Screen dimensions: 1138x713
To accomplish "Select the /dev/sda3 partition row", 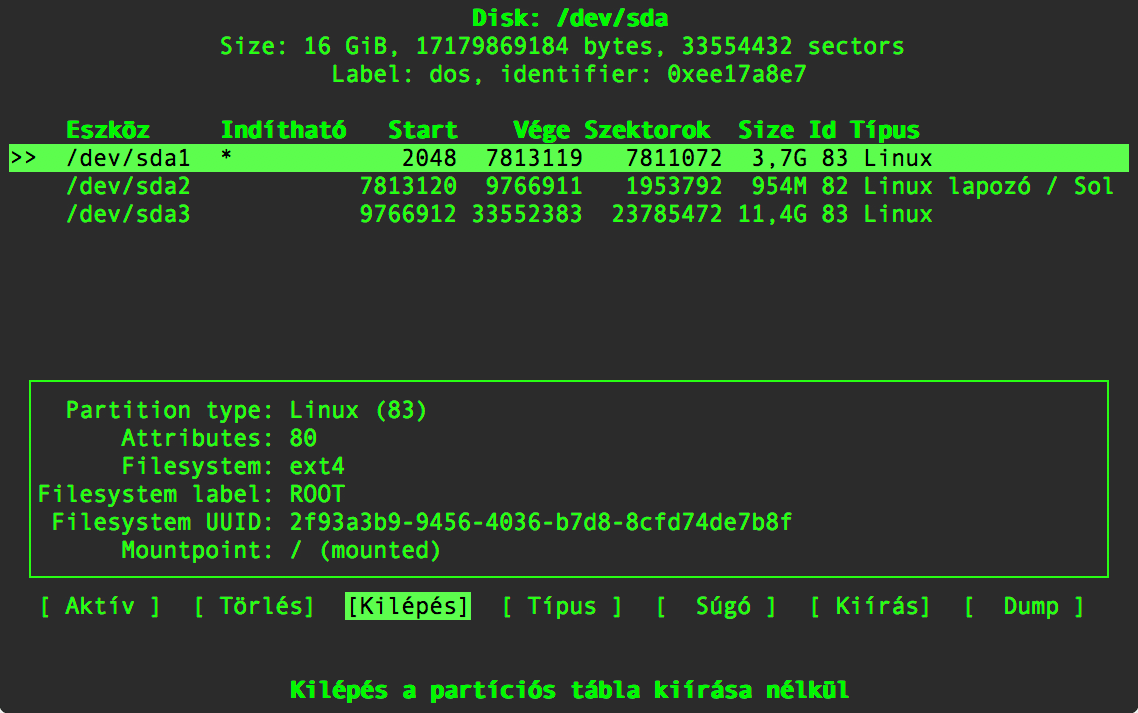I will click(569, 214).
